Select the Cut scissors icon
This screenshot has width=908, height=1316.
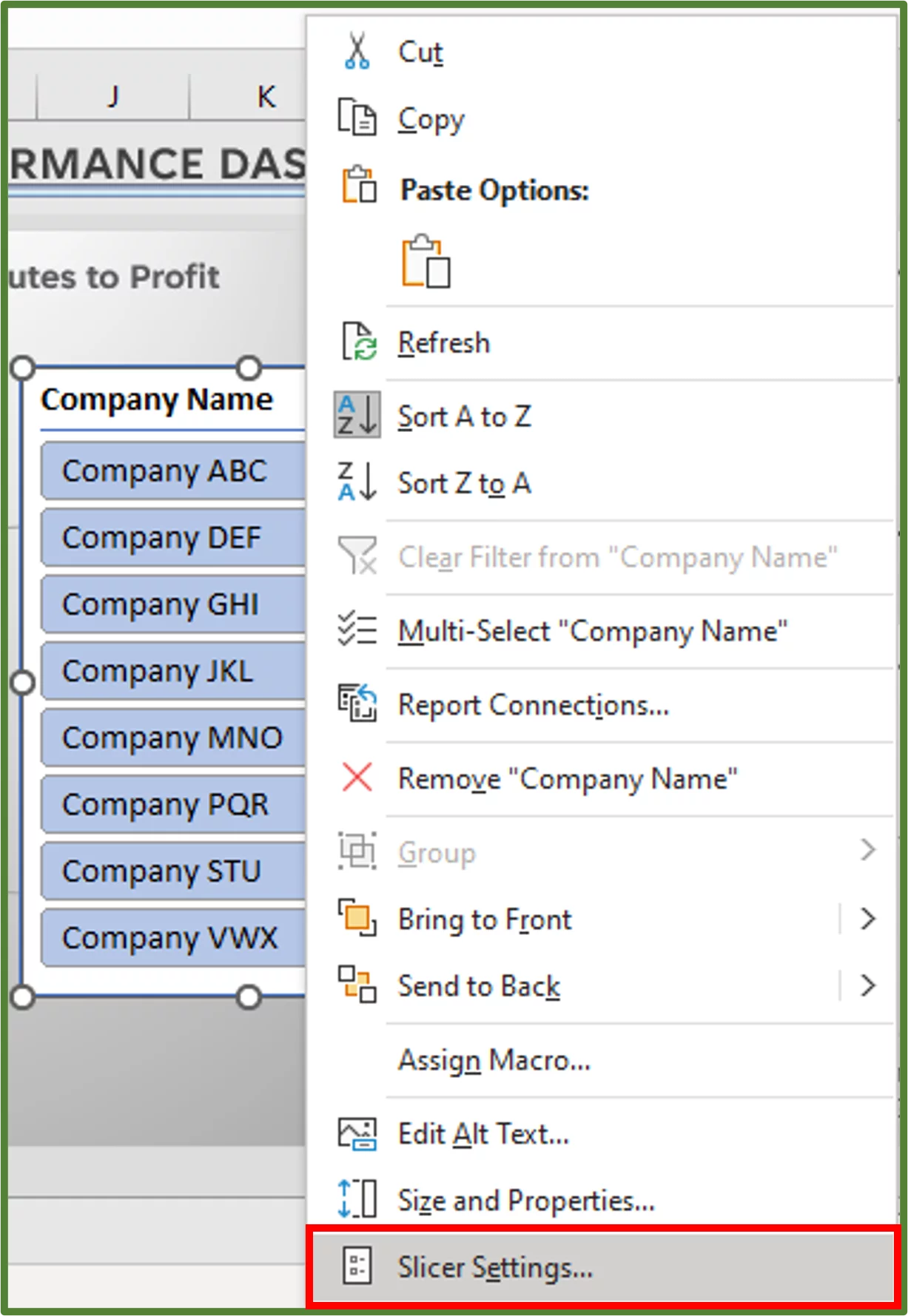[x=356, y=52]
